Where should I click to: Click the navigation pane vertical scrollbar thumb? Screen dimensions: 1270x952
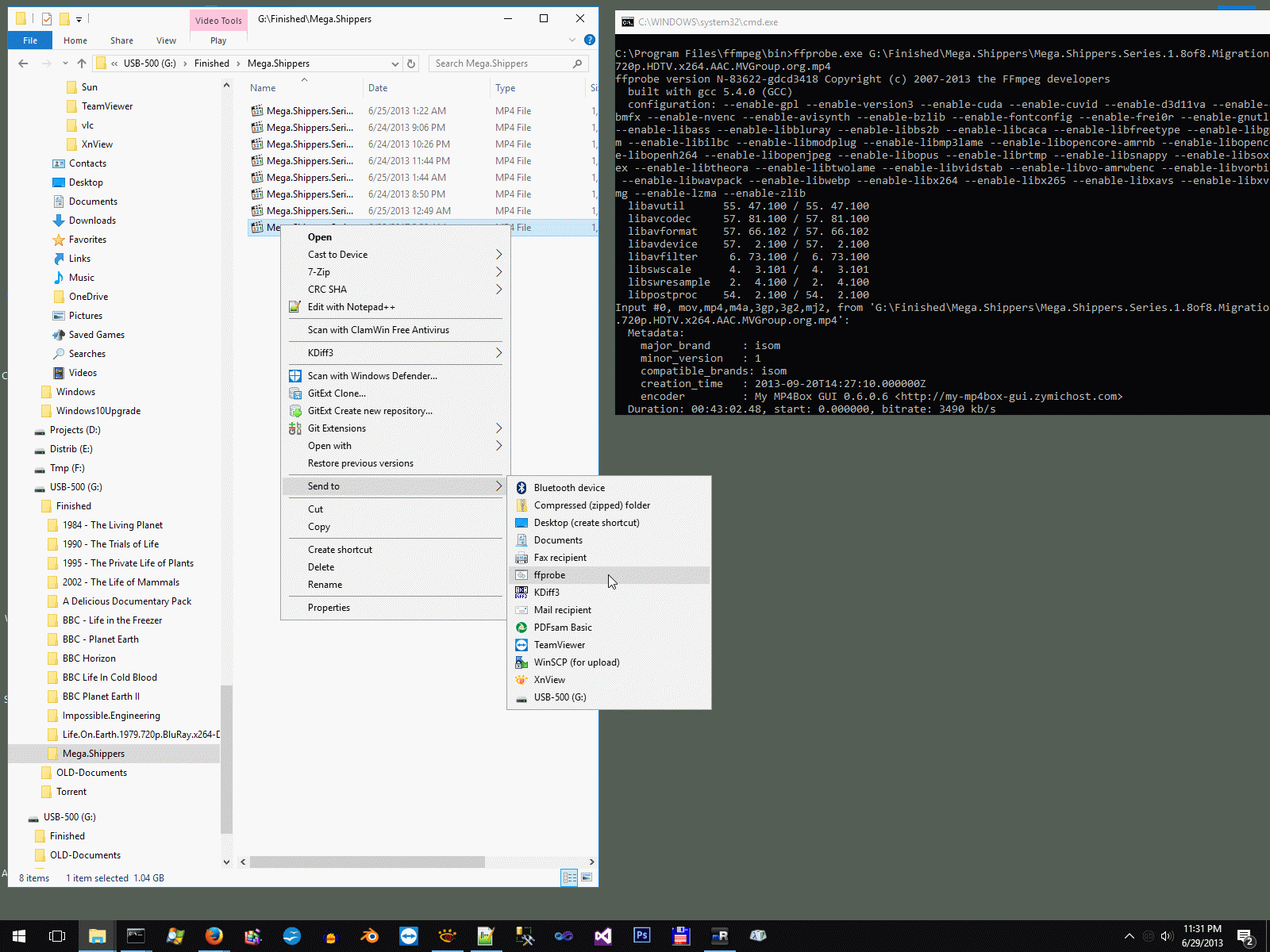[226, 758]
